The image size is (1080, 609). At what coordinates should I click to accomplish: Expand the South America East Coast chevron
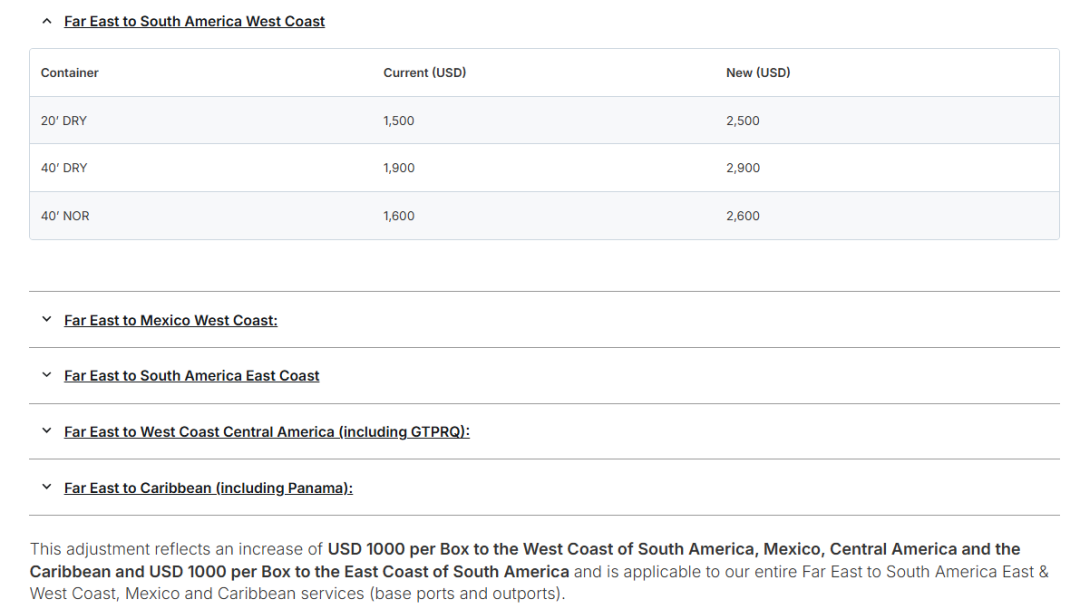tap(46, 376)
